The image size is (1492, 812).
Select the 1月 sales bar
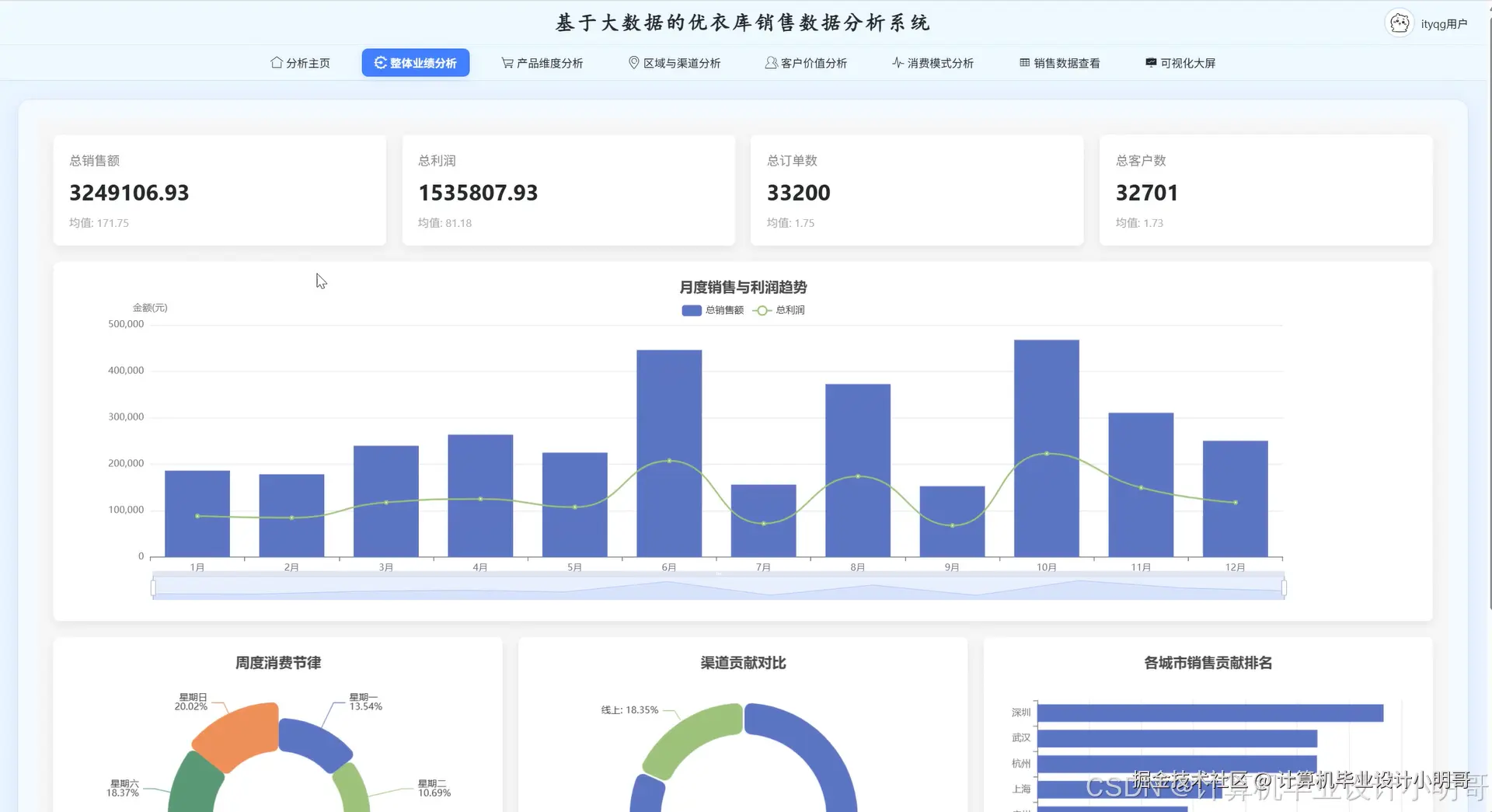point(197,514)
